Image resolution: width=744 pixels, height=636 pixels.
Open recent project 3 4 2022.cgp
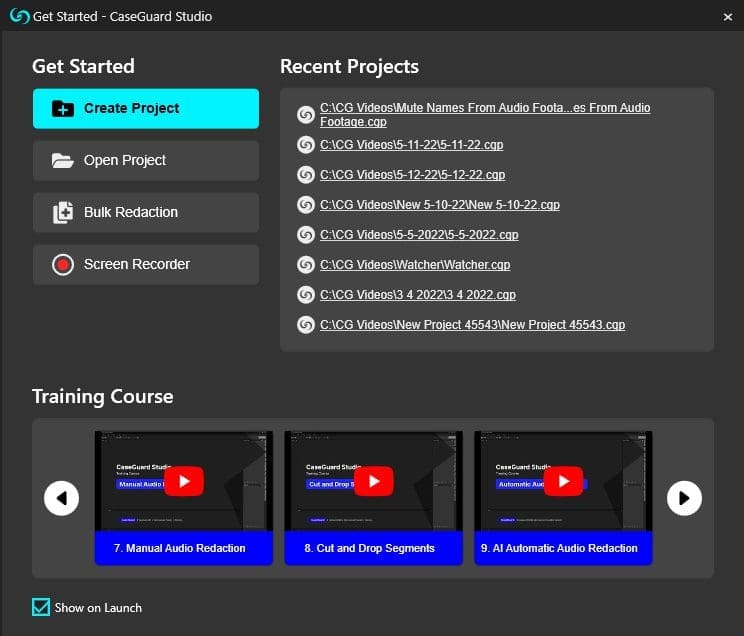coord(418,295)
